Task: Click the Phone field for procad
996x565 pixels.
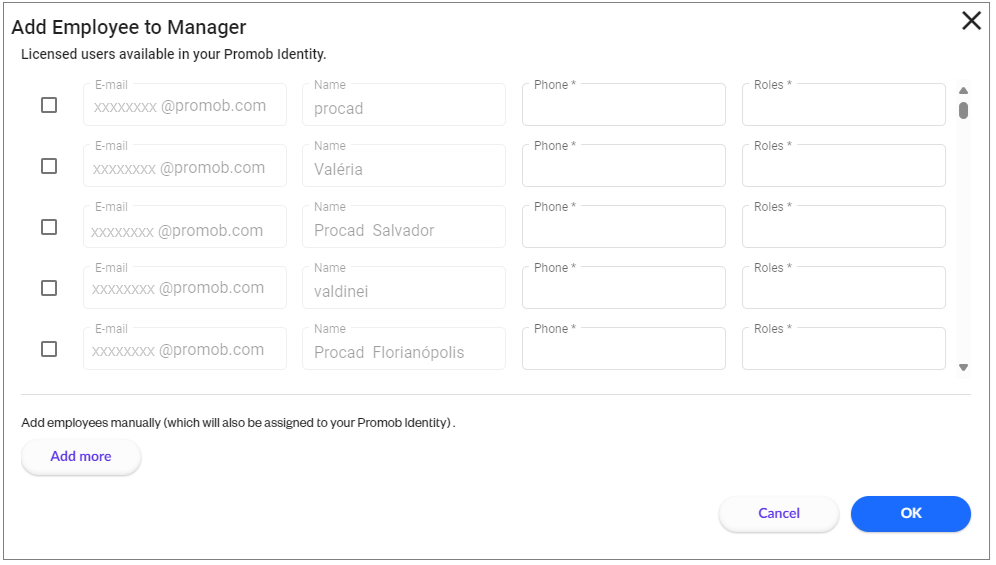Action: click(x=623, y=106)
